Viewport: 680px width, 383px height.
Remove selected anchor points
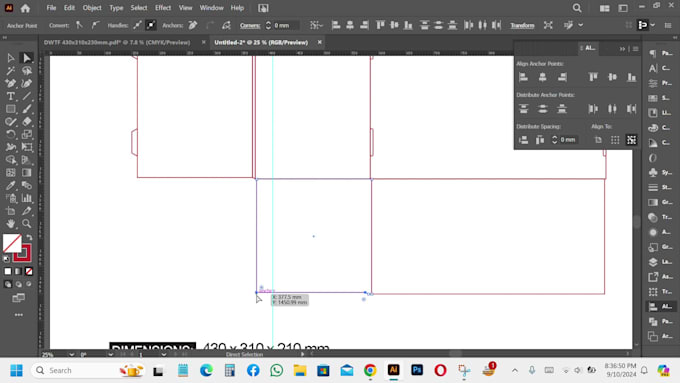[193, 25]
